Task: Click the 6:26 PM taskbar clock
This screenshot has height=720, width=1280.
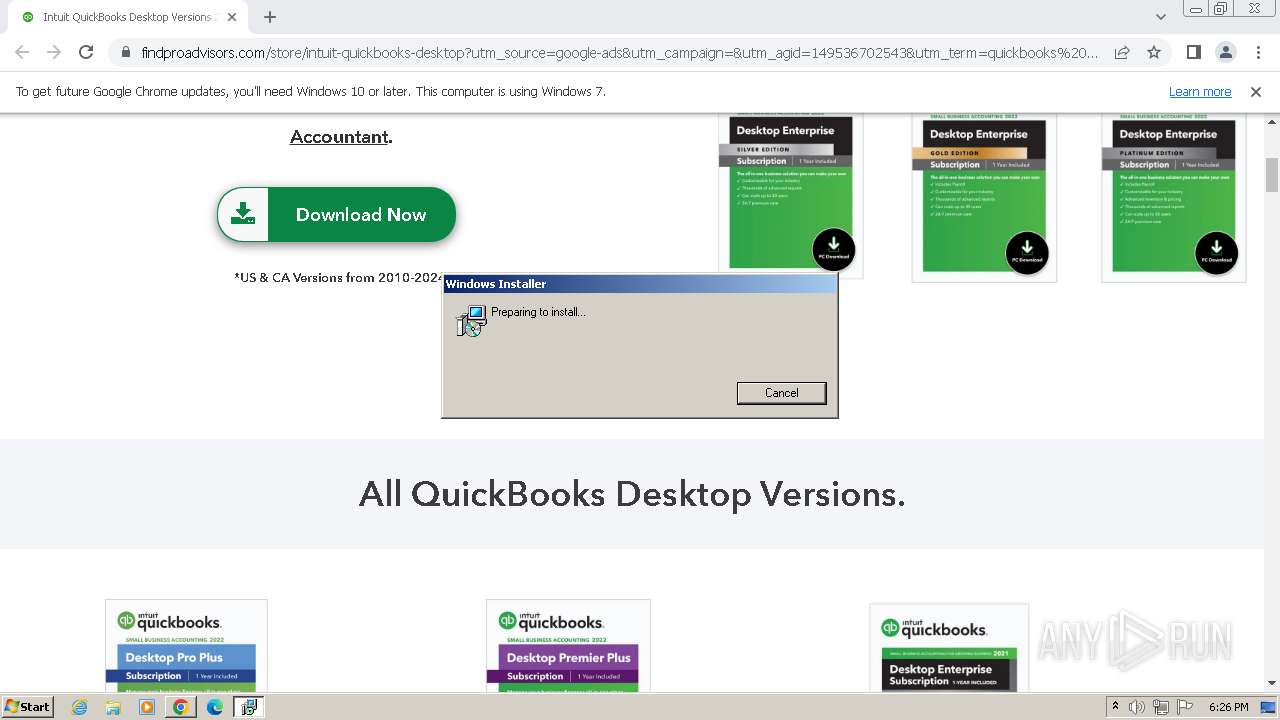Action: click(1228, 707)
